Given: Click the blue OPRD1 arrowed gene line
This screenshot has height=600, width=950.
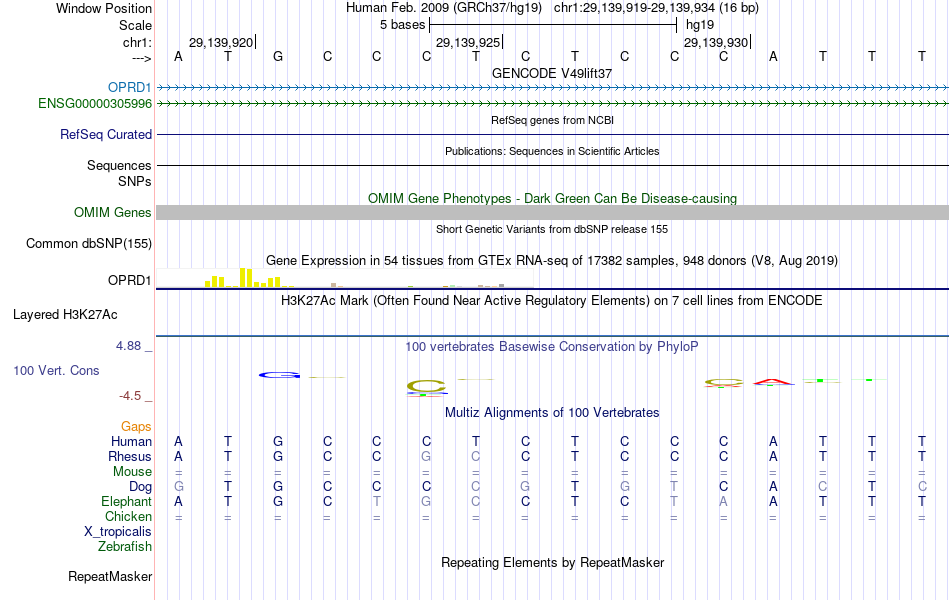Looking at the screenshot, I should point(552,88).
